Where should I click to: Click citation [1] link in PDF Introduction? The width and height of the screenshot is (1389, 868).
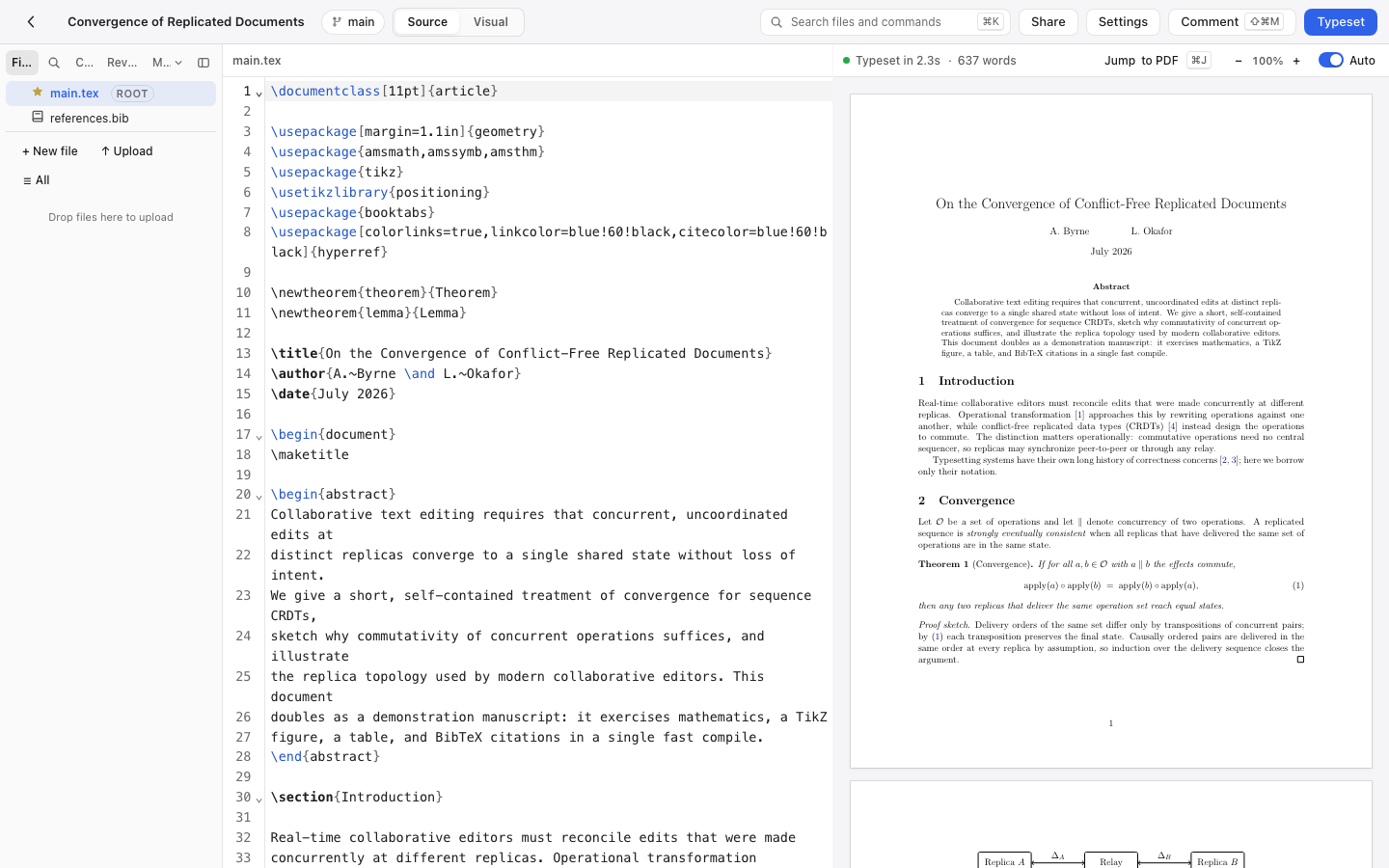[1079, 415]
